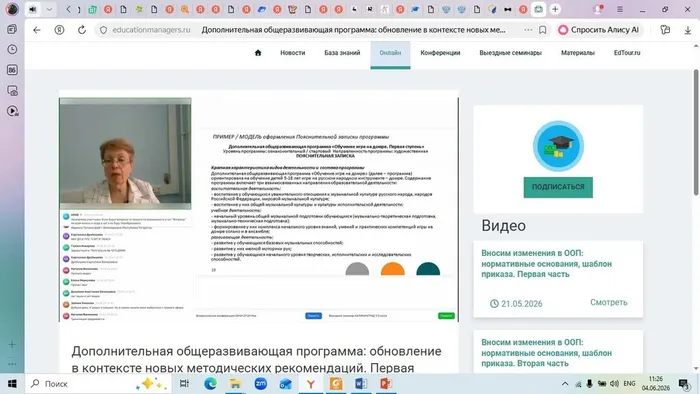
Task: Show hidden system tray icons
Action: coord(565,384)
